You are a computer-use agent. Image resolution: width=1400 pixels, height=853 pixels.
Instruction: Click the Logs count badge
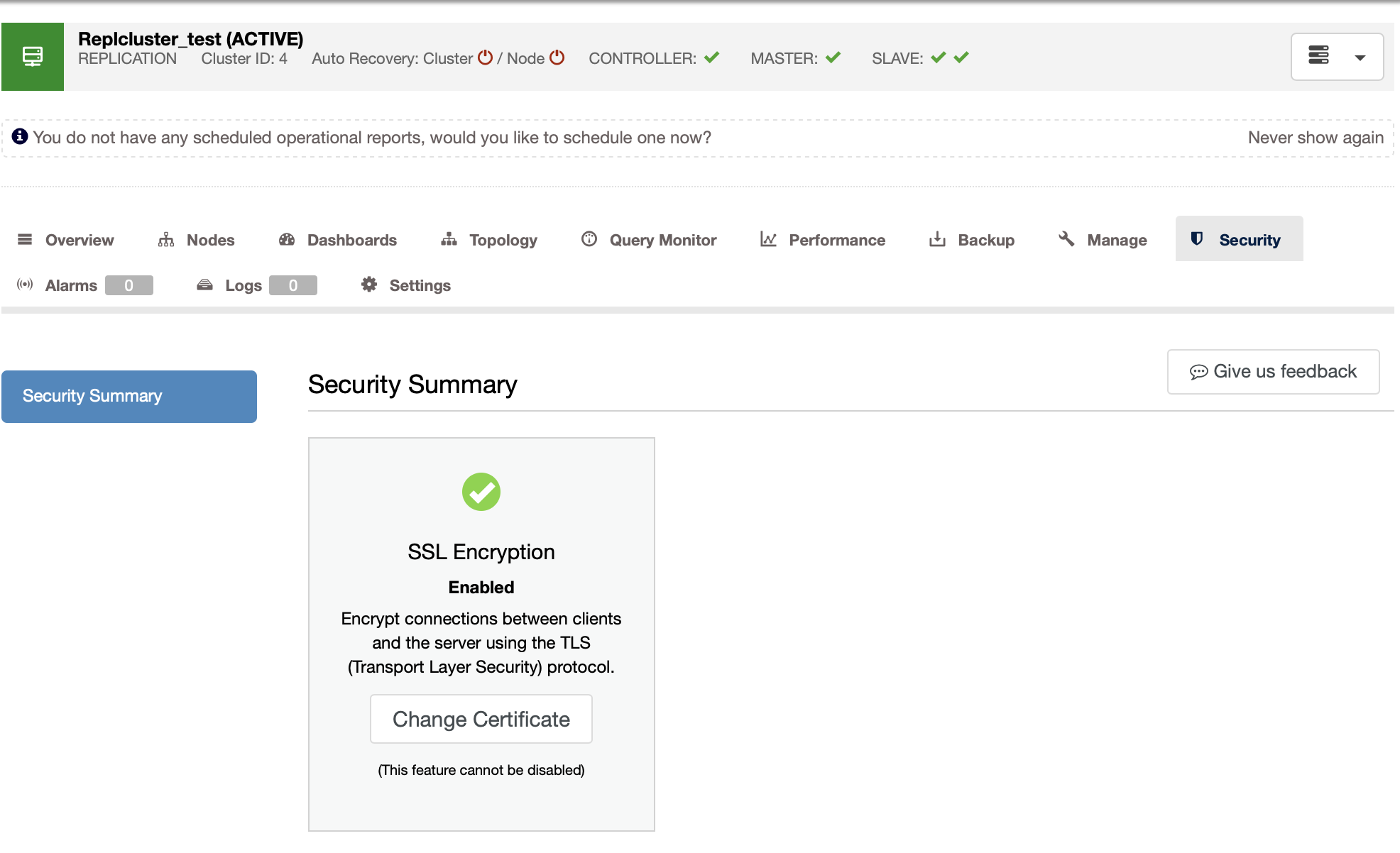(293, 285)
